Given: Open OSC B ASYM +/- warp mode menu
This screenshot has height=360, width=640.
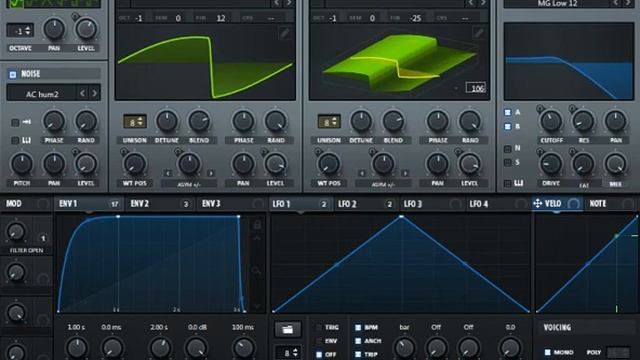Looking at the screenshot, I should click(384, 184).
